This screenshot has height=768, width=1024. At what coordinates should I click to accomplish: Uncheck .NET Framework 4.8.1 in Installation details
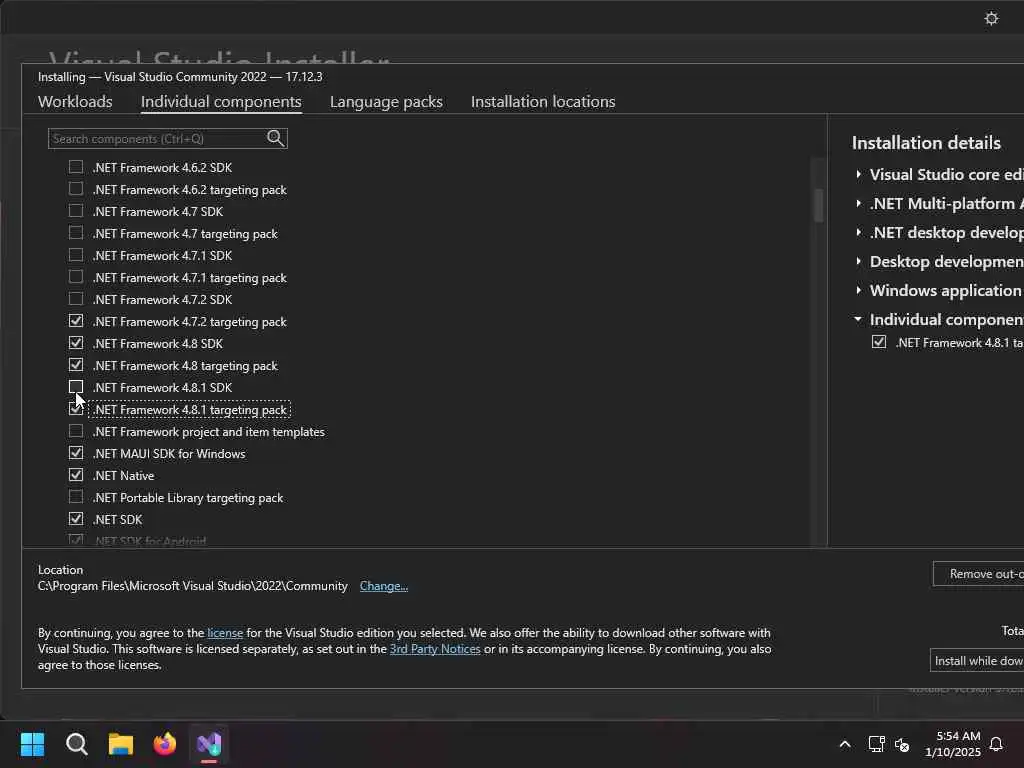(x=879, y=342)
